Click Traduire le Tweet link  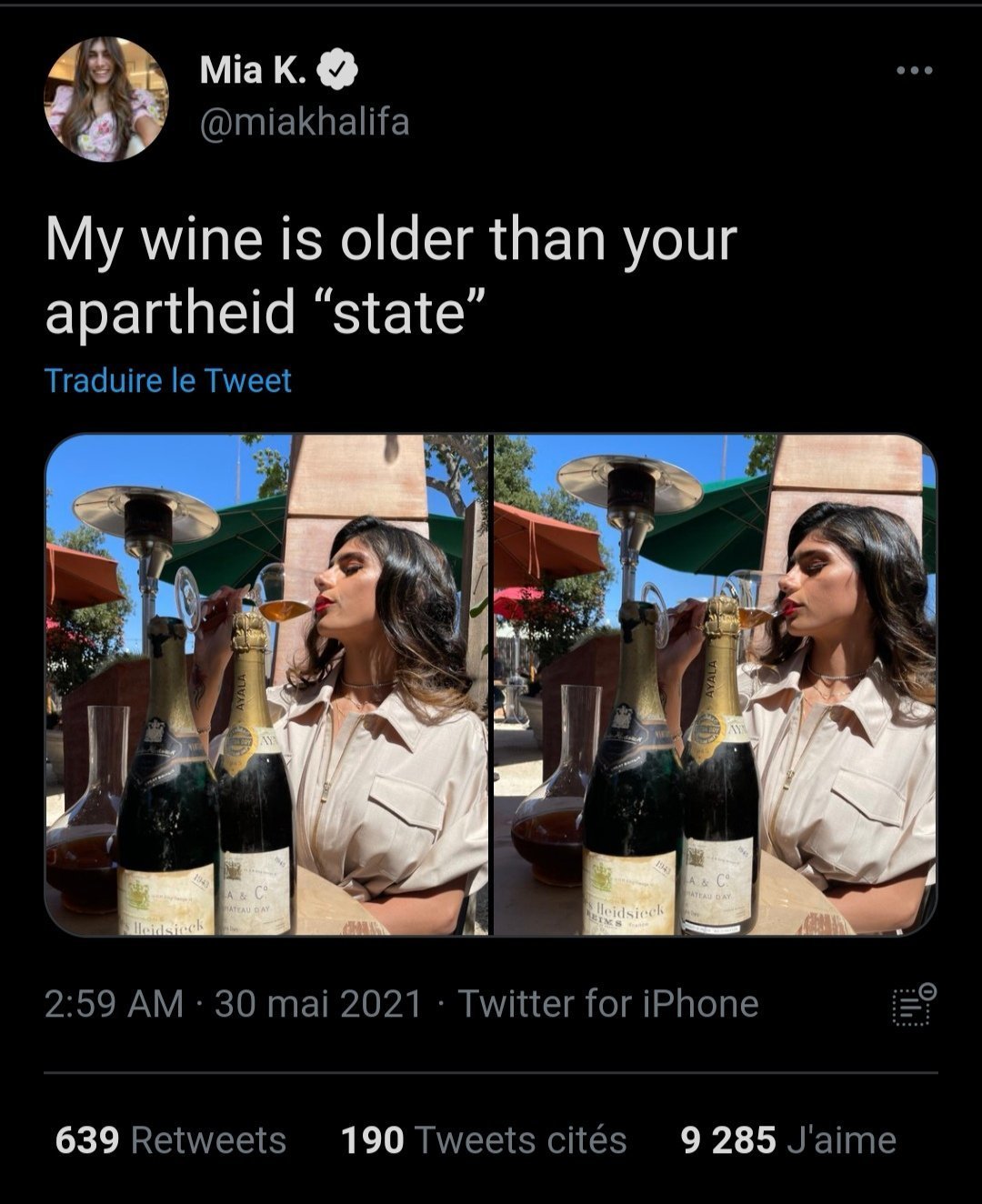[168, 380]
